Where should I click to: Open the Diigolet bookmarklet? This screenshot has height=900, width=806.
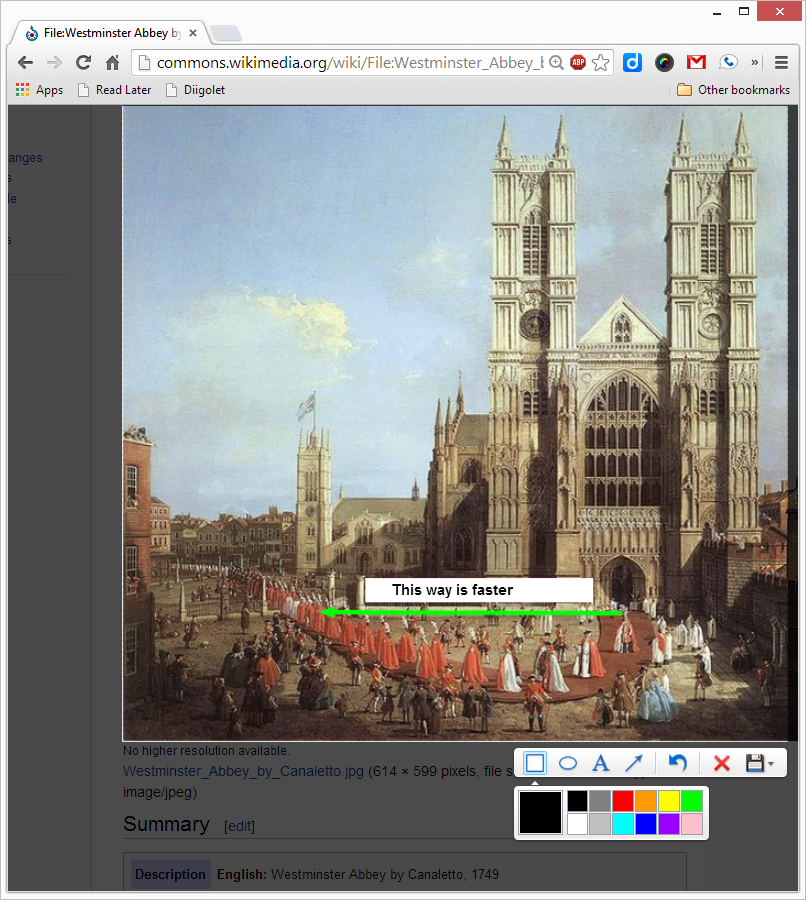point(195,90)
